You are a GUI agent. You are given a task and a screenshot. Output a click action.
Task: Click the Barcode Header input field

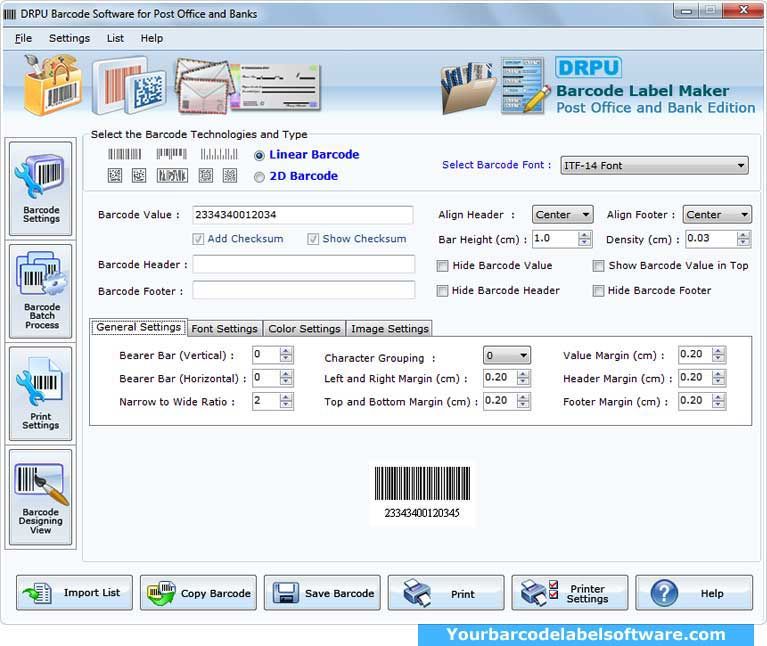pos(303,265)
